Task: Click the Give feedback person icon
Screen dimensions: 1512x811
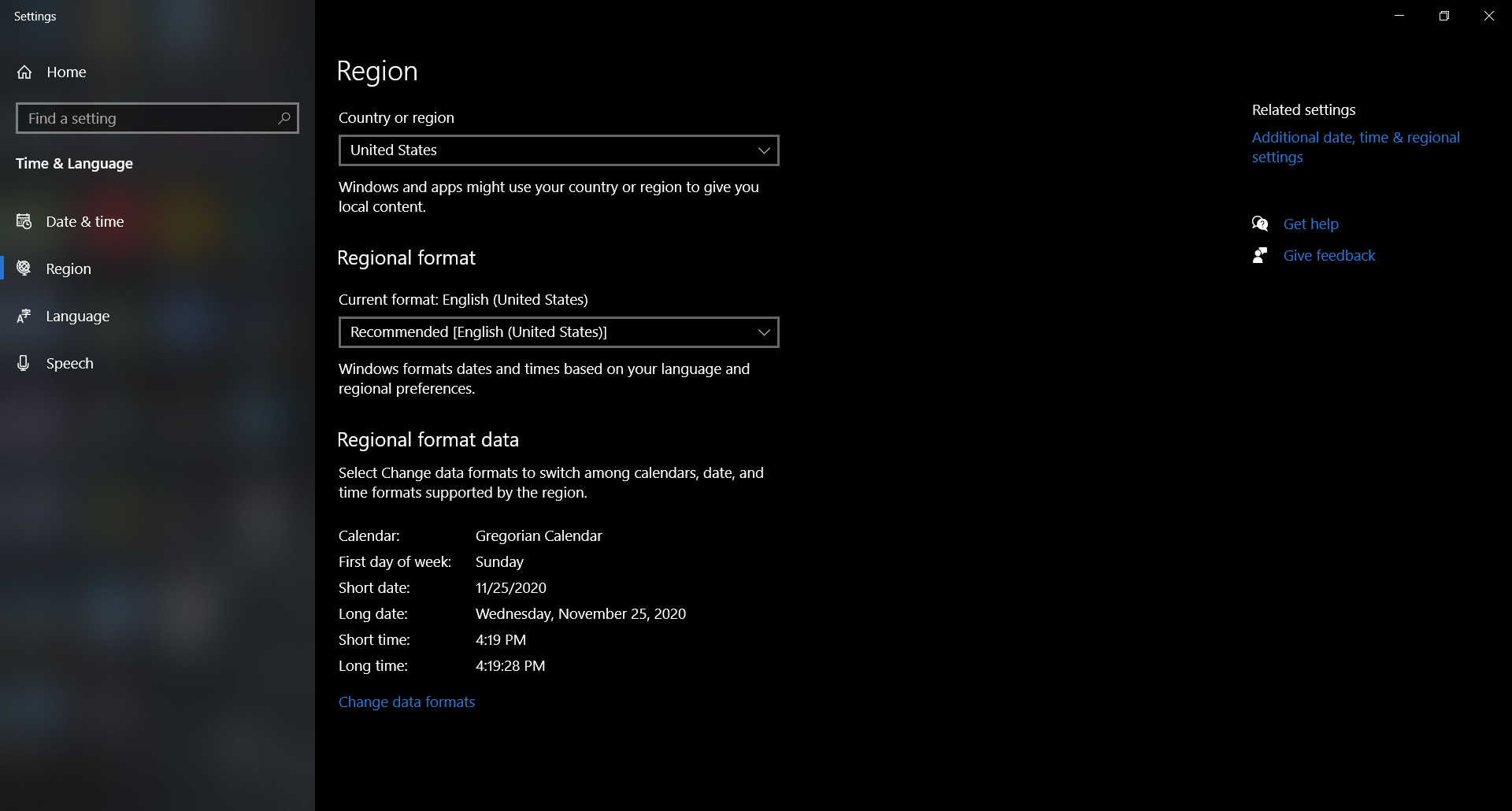Action: (1261, 255)
